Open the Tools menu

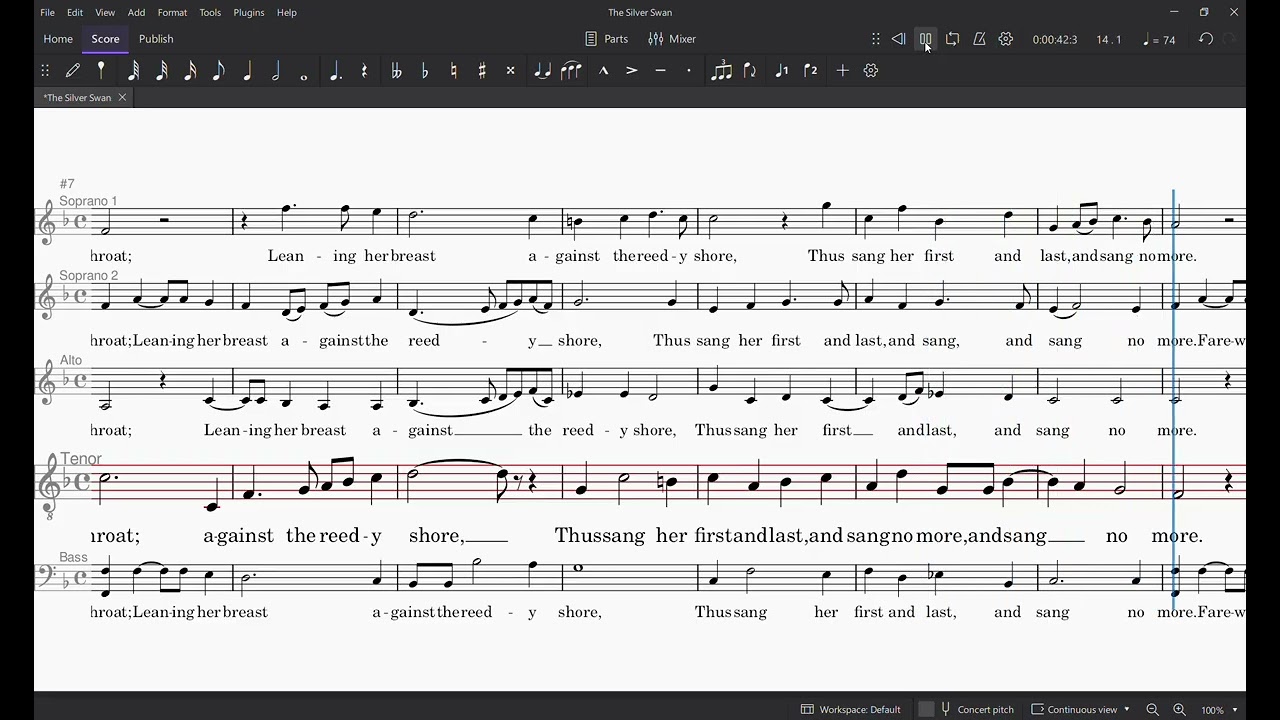point(210,12)
